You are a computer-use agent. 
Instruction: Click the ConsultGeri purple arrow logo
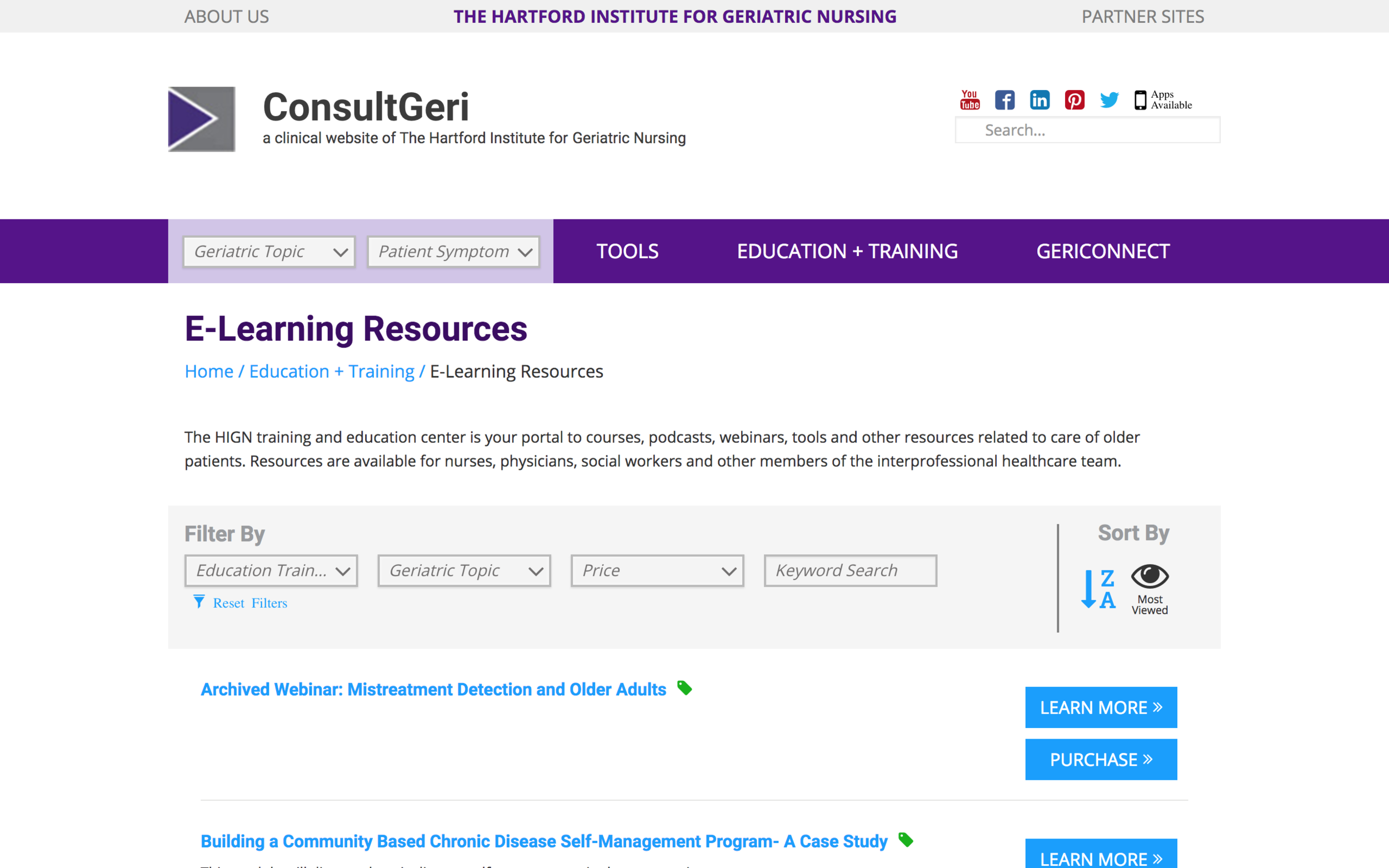tap(202, 119)
